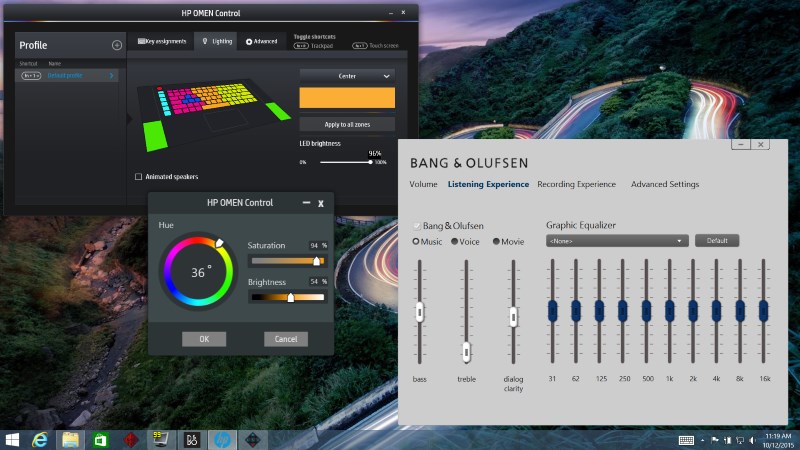
Task: Select the Default profile row
Action: [x=67, y=76]
